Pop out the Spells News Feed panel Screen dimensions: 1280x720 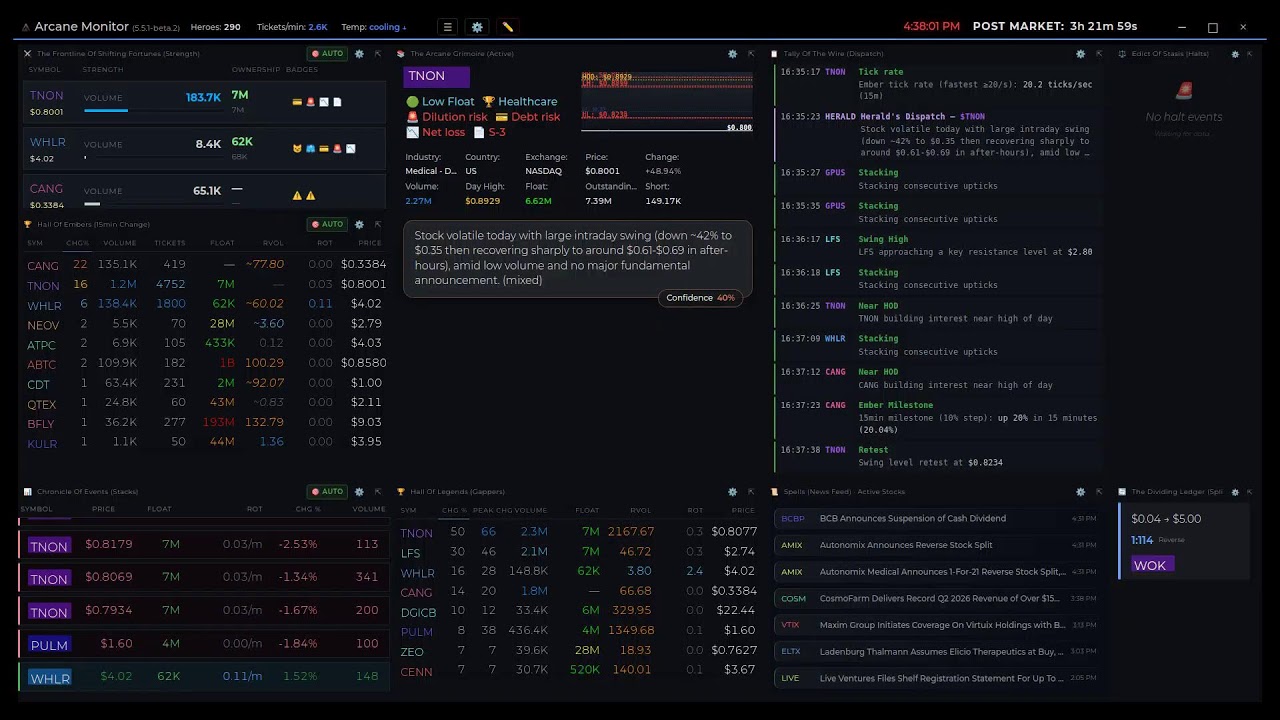coord(1099,492)
